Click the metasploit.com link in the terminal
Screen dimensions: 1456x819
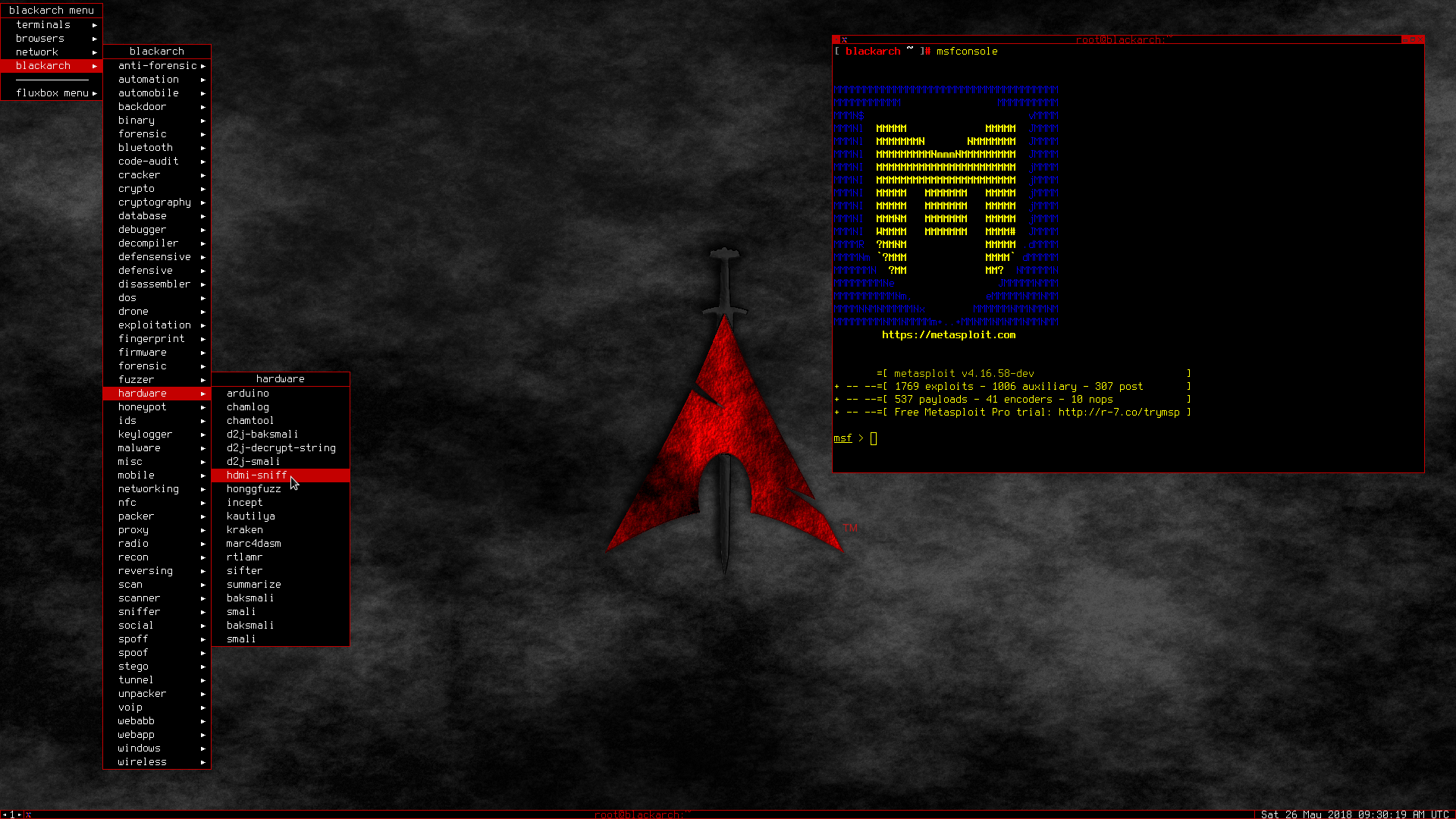[x=948, y=334]
